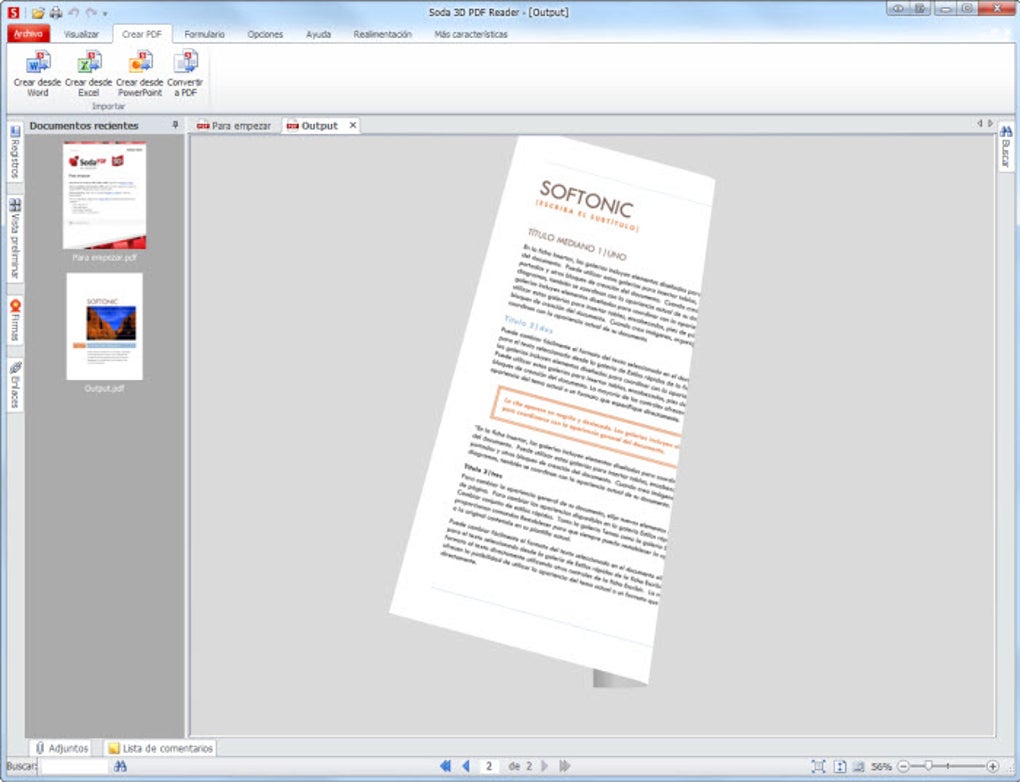Zoom out with the minus button

[903, 766]
